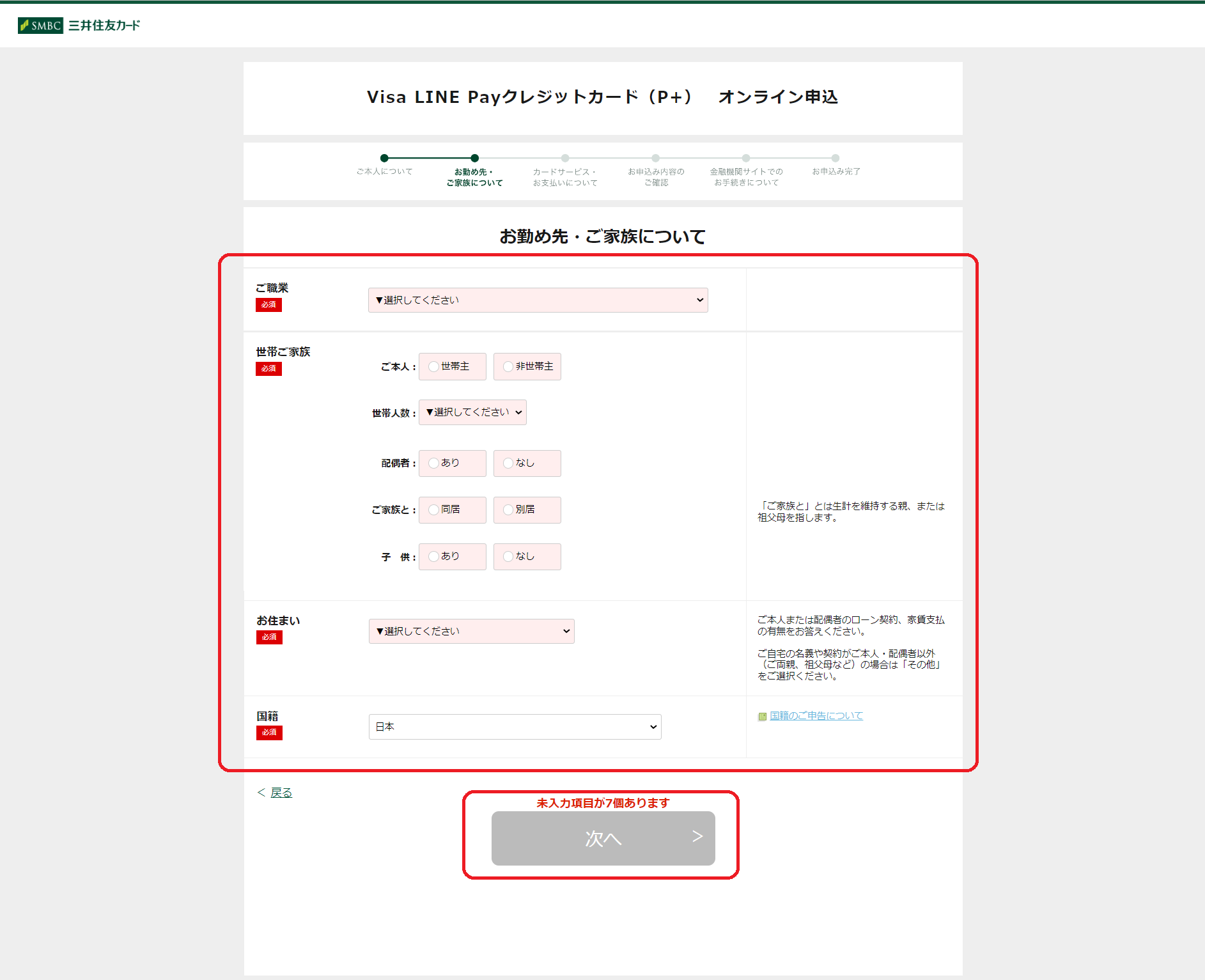Click the 「ご家族と」とは生計を維持する help note
Viewport: 1205px width, 980px height.
851,511
